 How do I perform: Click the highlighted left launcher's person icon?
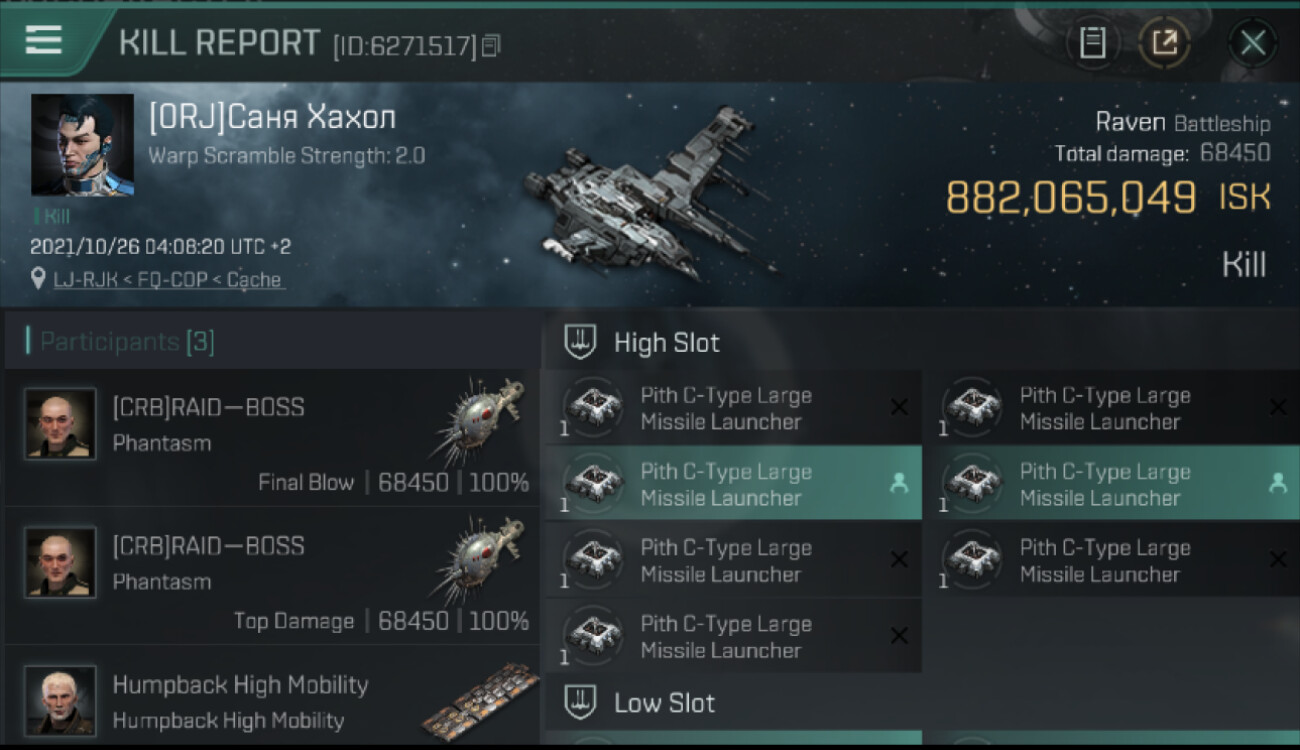coord(898,484)
